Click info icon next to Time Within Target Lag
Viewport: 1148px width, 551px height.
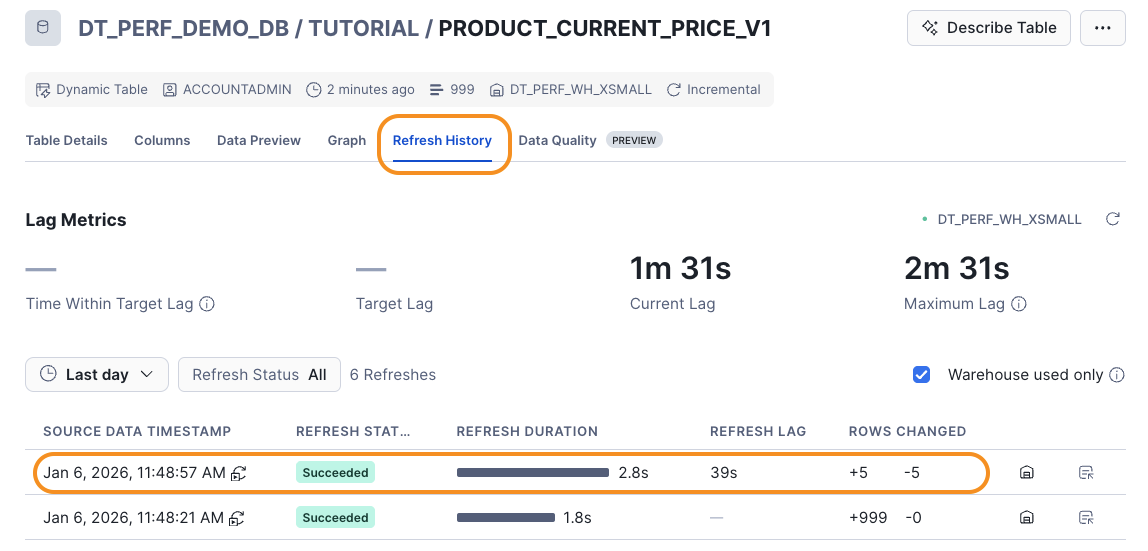tap(207, 304)
